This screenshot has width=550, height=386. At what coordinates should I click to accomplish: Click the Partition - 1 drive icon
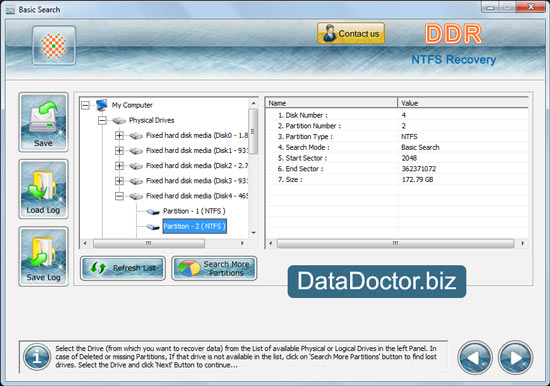[153, 211]
